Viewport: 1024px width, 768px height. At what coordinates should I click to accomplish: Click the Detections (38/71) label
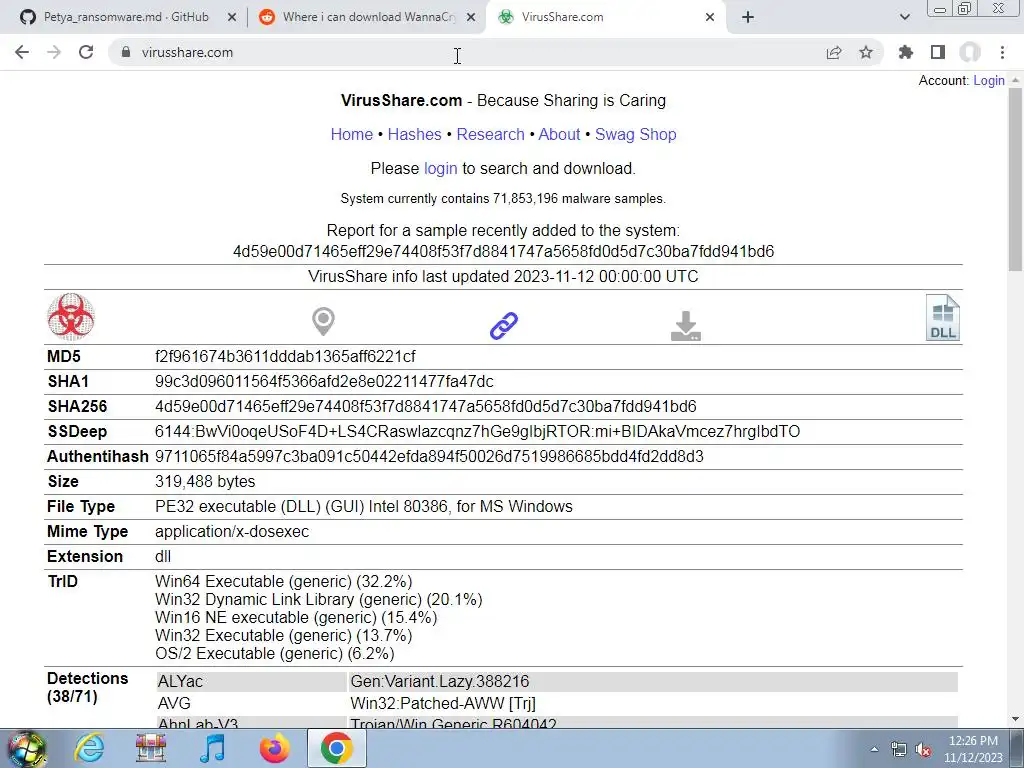(x=88, y=687)
